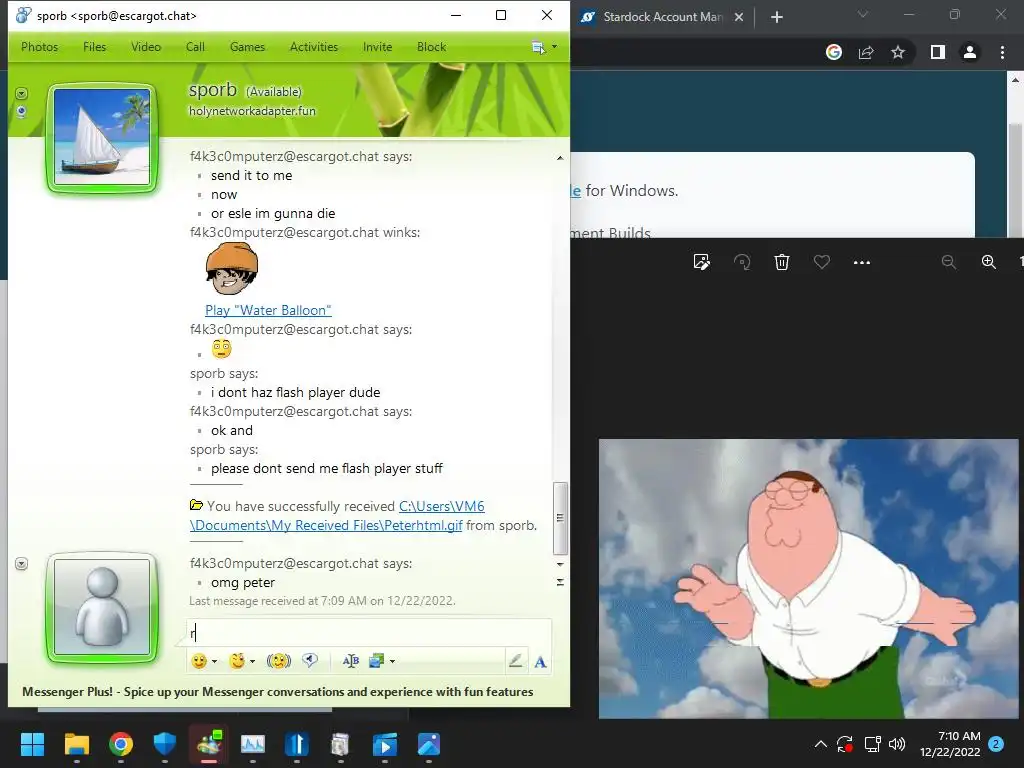Click your default gray avatar picture
Image resolution: width=1024 pixels, height=768 pixels.
(x=102, y=607)
